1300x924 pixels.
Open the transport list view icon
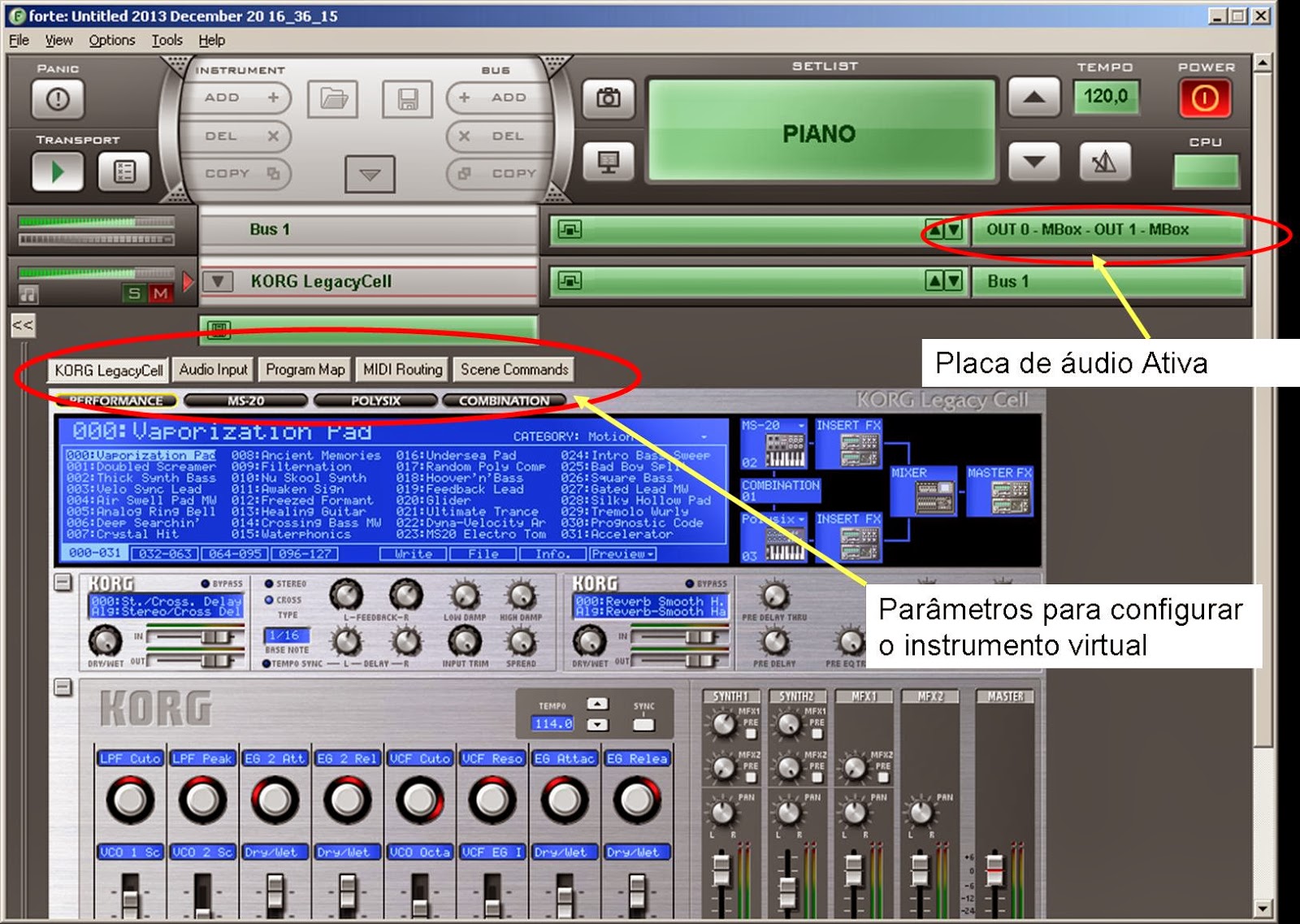pos(124,171)
